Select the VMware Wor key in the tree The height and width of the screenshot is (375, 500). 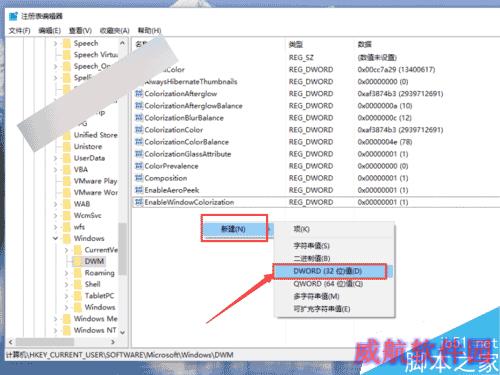click(x=96, y=193)
